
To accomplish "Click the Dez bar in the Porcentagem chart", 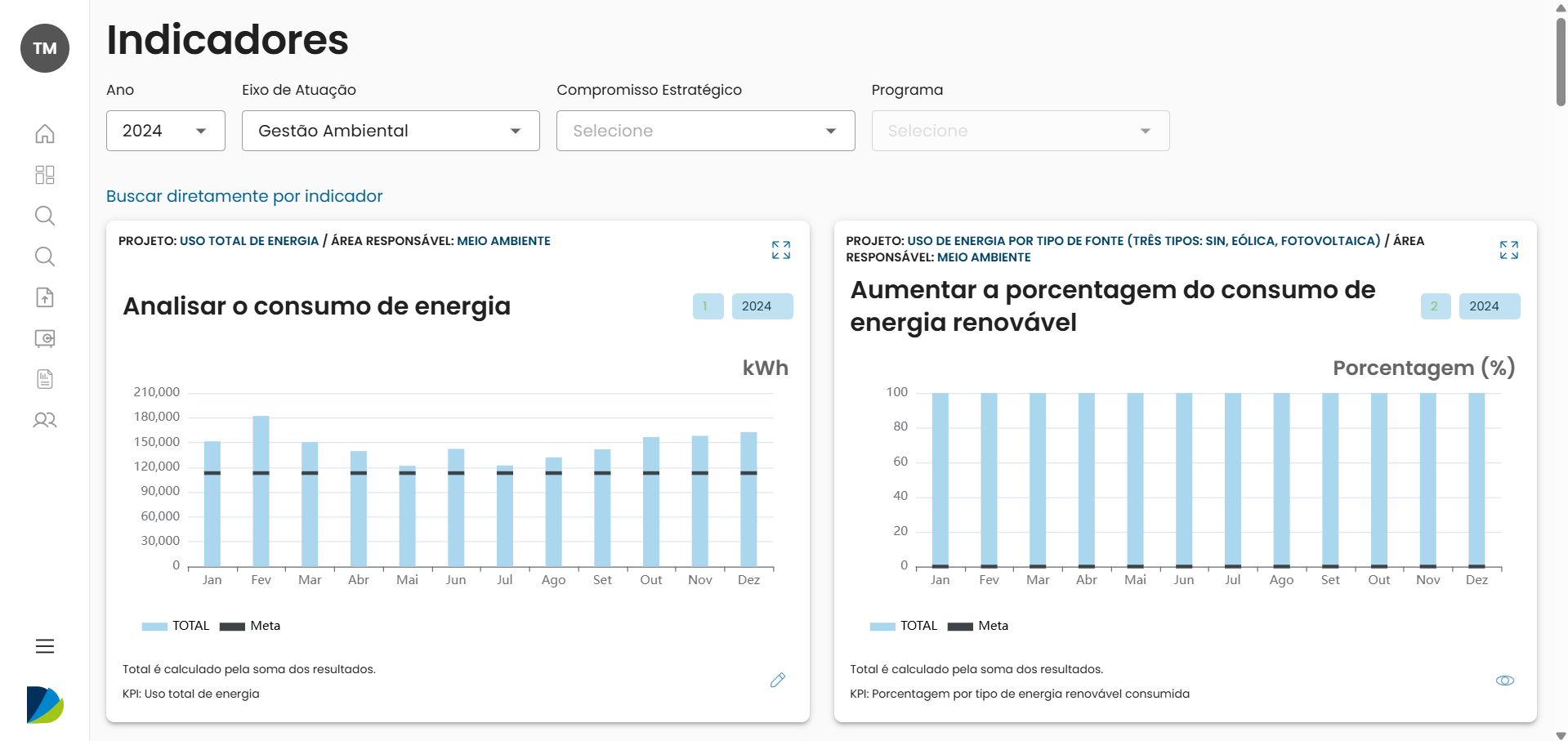I will 1476,480.
